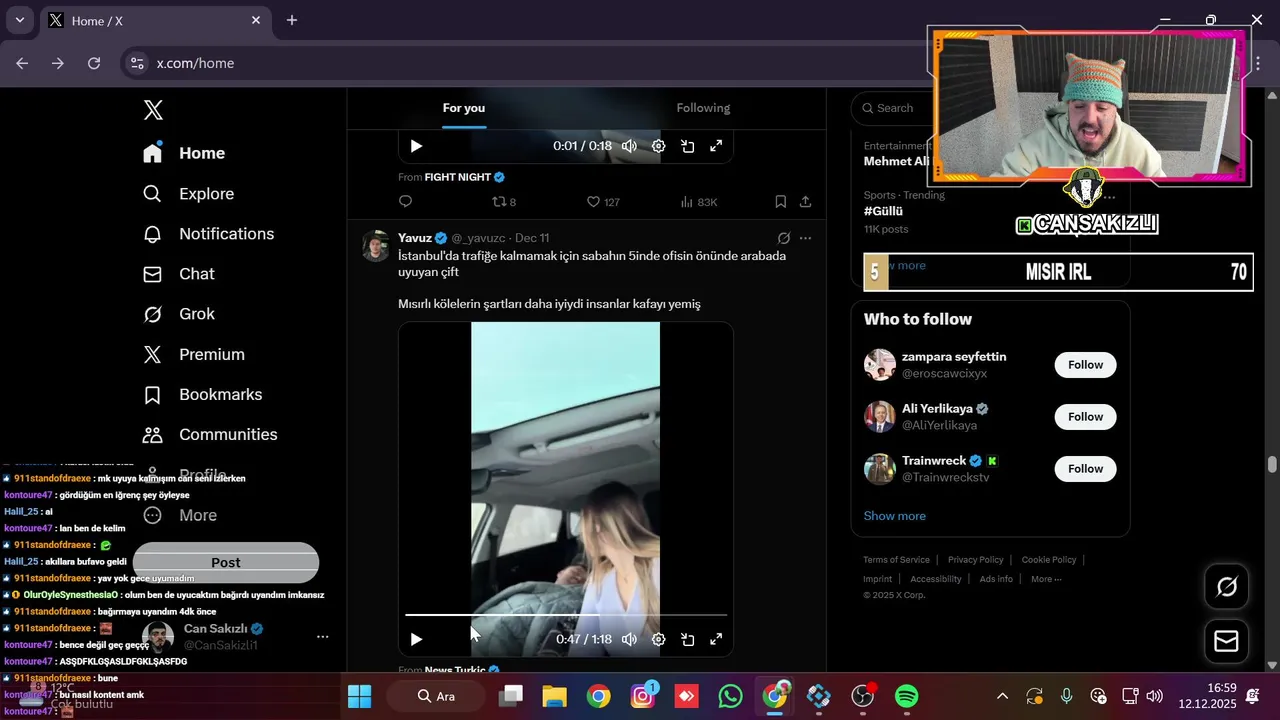Image resolution: width=1280 pixels, height=720 pixels.
Task: Click the Post button
Action: pos(226,563)
